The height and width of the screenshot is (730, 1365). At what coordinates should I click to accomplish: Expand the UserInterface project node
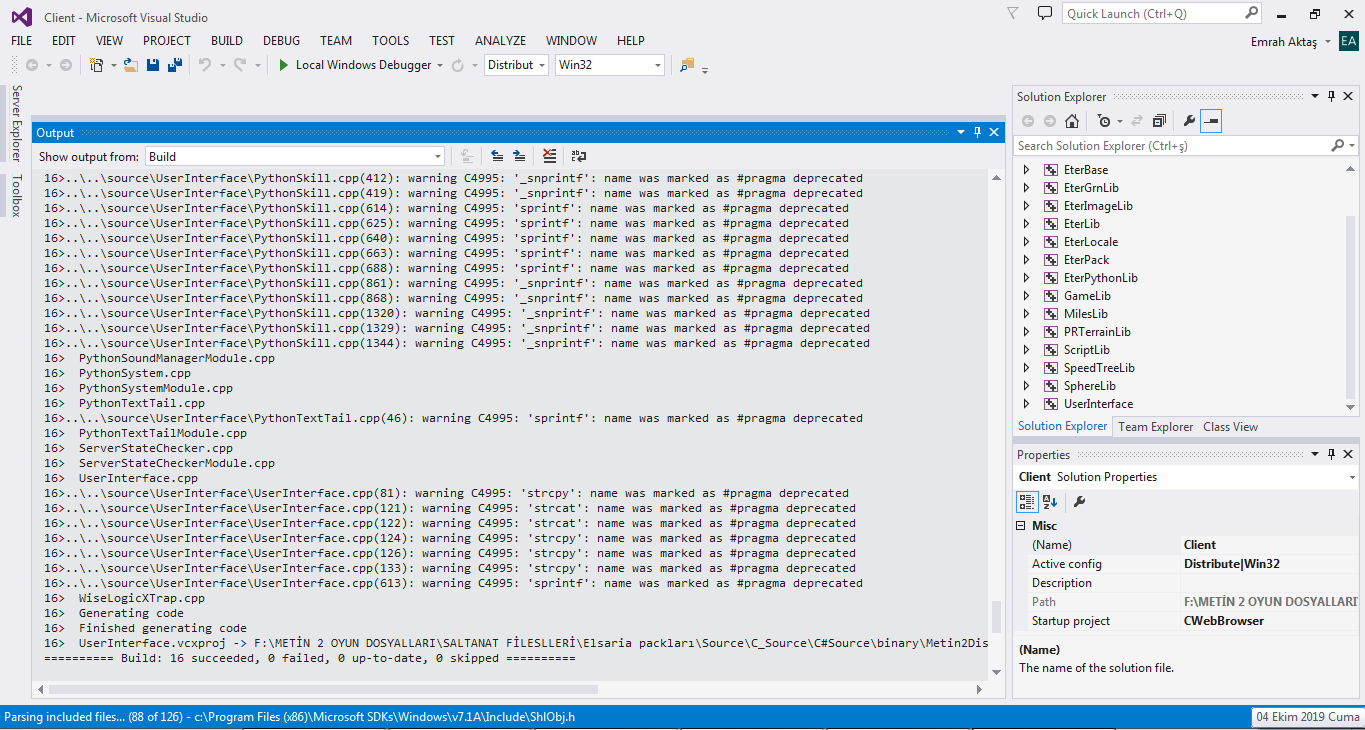[x=1026, y=404]
